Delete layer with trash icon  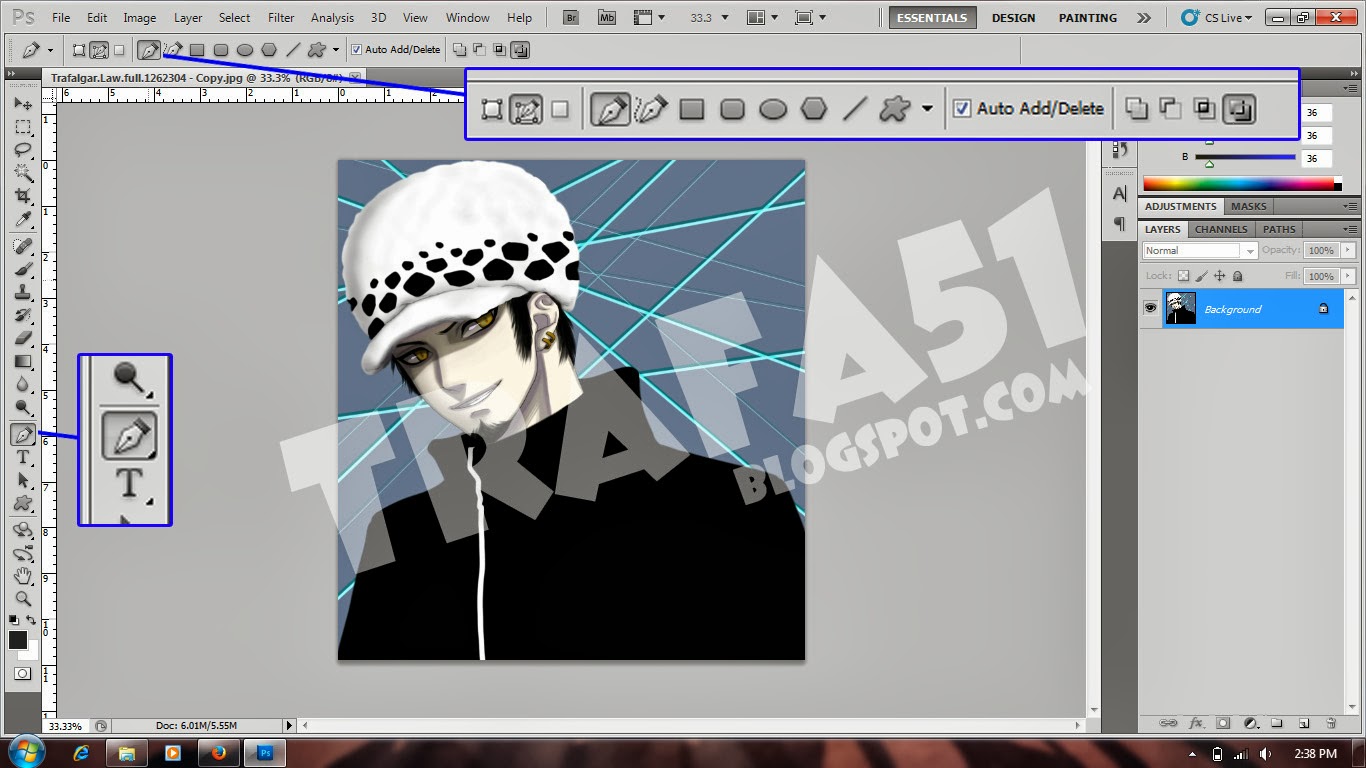(1331, 723)
